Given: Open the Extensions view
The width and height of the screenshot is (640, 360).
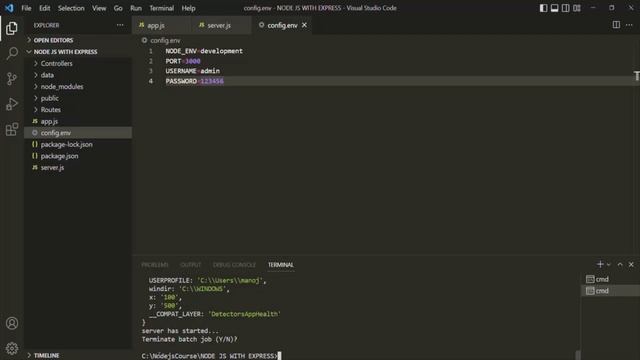Looking at the screenshot, I should [12, 129].
